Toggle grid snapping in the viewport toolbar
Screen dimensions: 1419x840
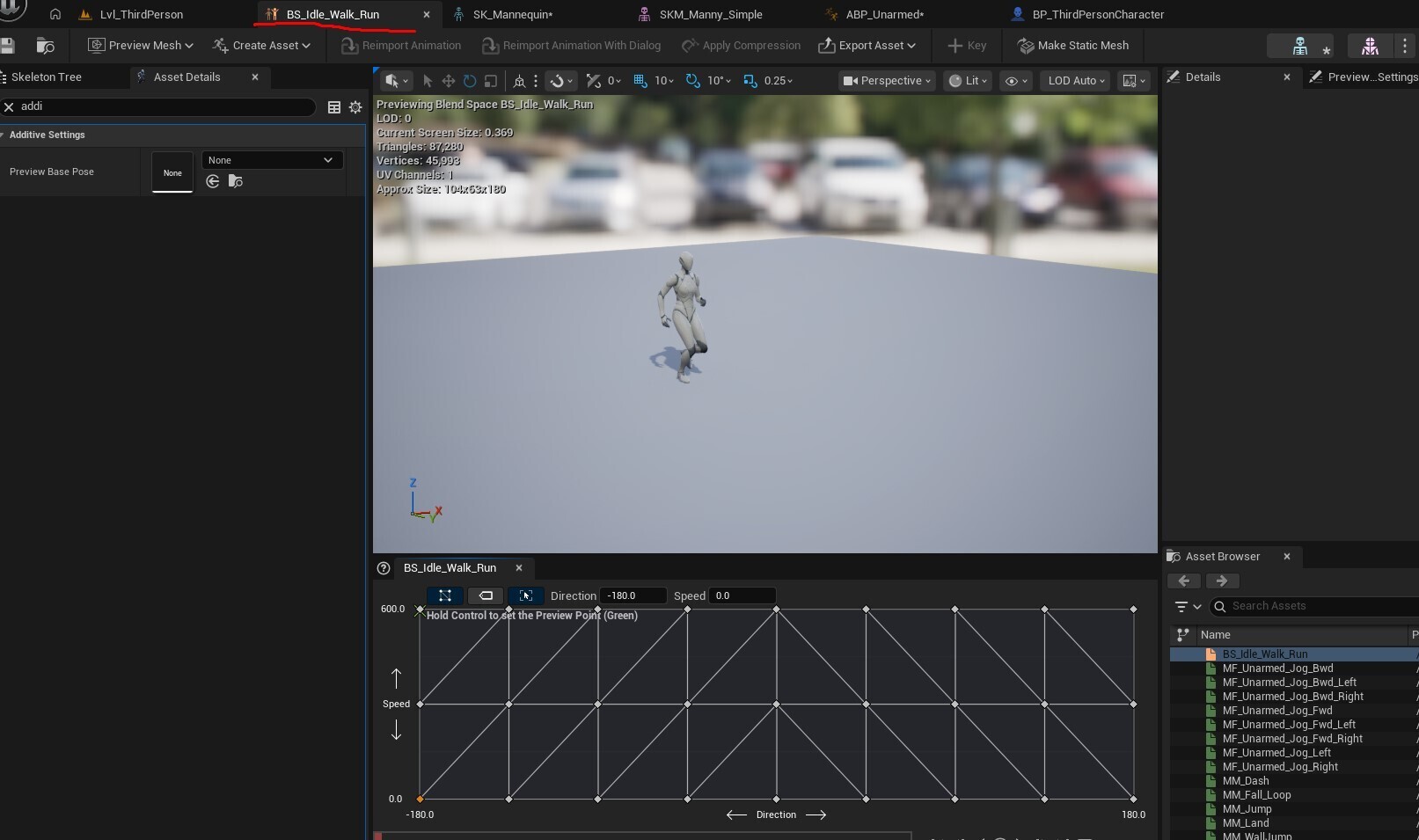coord(640,81)
